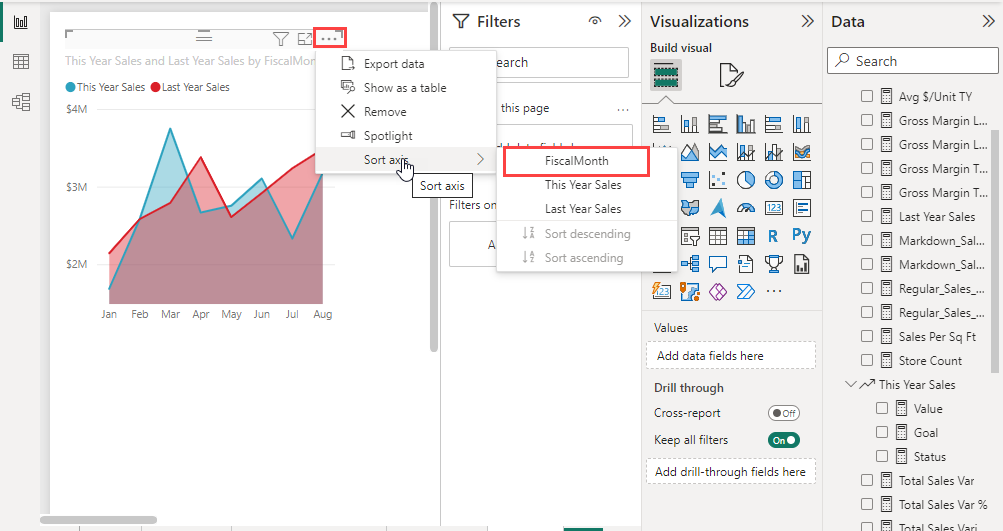
Task: Click the Add data fields here well
Action: click(x=731, y=356)
